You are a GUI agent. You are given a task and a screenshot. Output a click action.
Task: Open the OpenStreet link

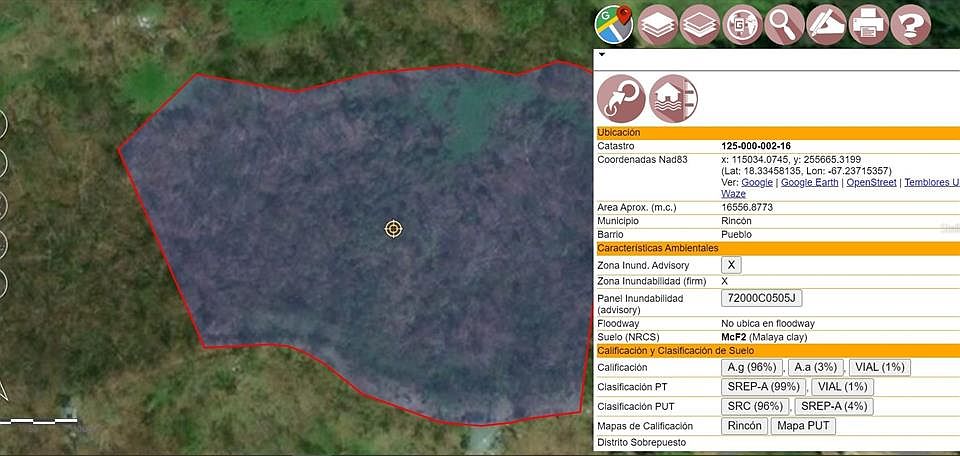tap(871, 182)
